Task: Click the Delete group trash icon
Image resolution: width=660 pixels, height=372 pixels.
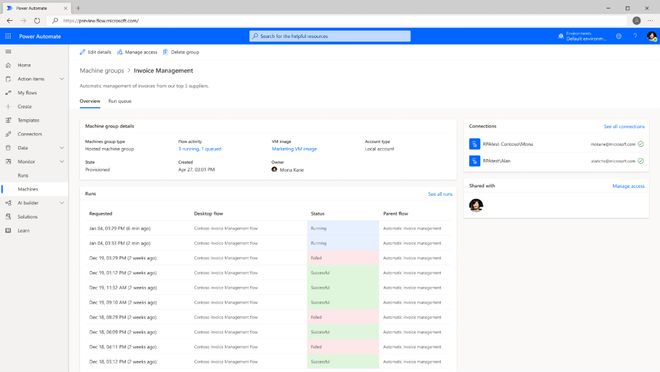Action: (165, 52)
